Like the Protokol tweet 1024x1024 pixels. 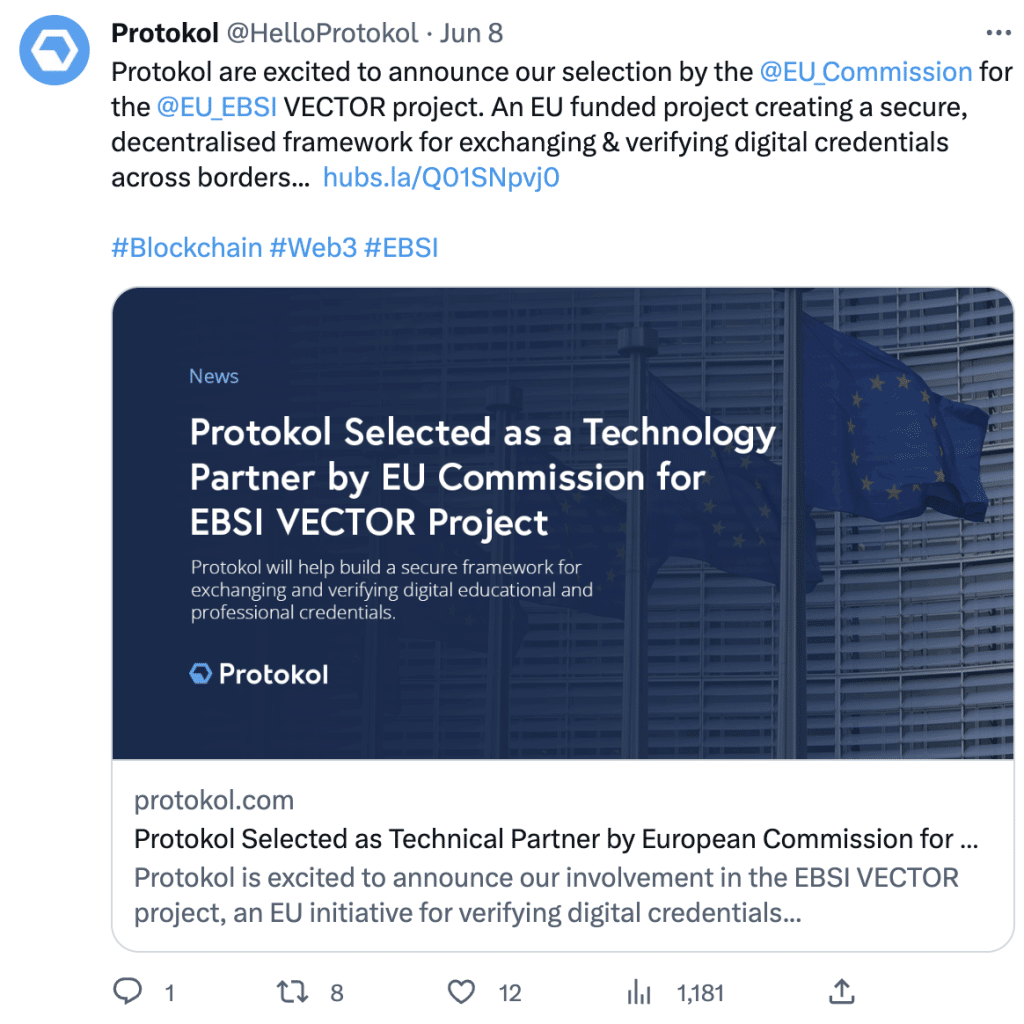coord(461,991)
